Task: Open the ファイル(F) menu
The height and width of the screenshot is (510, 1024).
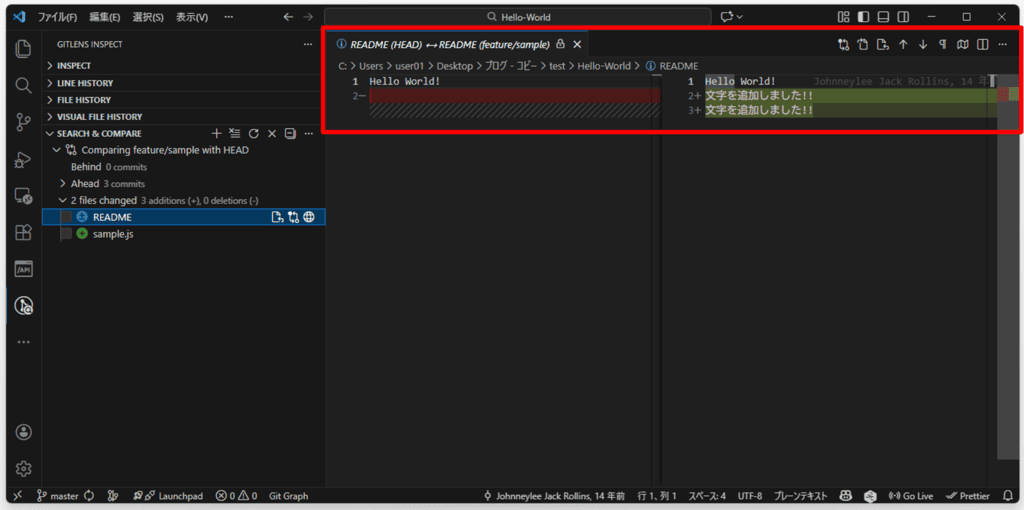Action: 57,17
